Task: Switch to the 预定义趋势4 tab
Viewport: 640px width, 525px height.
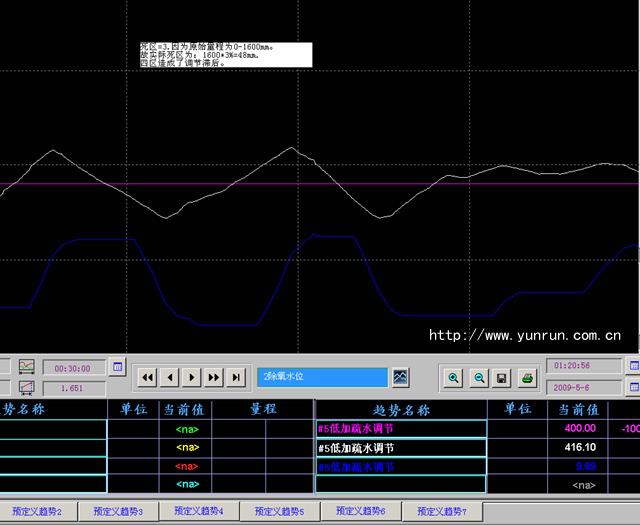Action: [198, 511]
